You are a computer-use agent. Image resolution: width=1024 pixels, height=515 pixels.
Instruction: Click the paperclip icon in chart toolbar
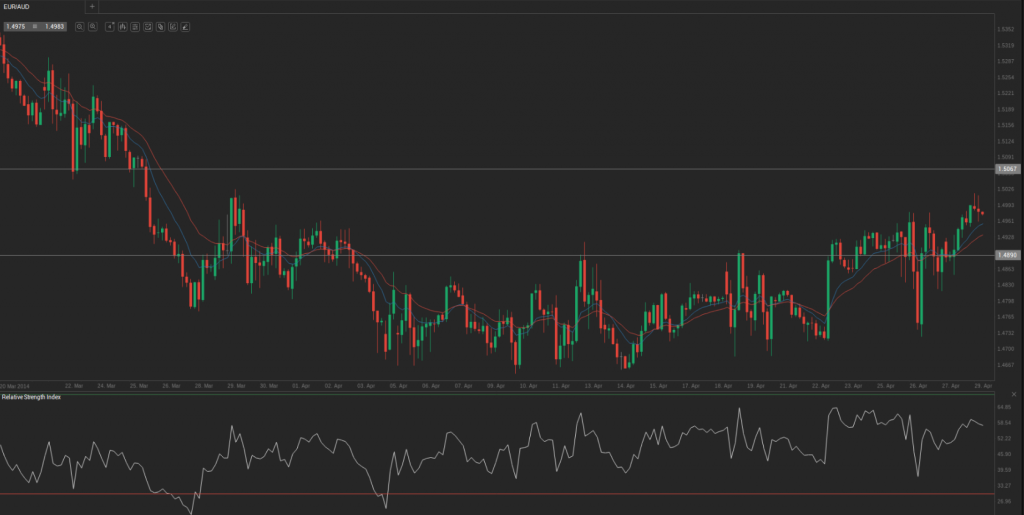160,26
